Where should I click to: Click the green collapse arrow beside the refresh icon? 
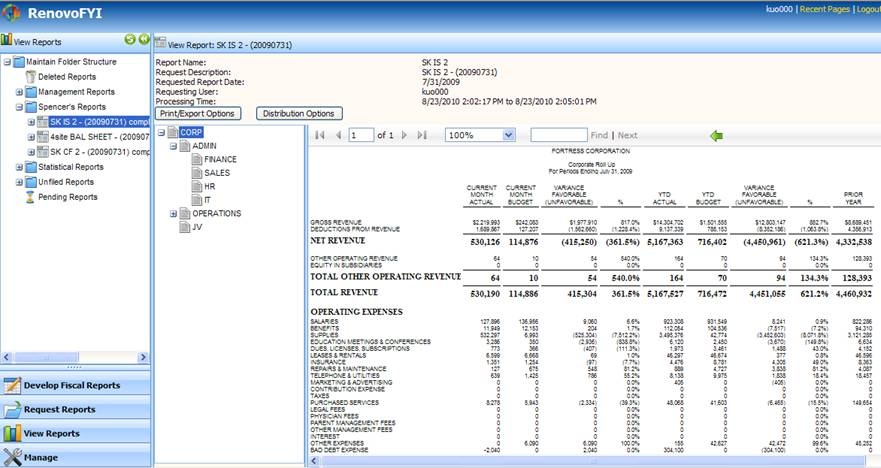[x=144, y=39]
